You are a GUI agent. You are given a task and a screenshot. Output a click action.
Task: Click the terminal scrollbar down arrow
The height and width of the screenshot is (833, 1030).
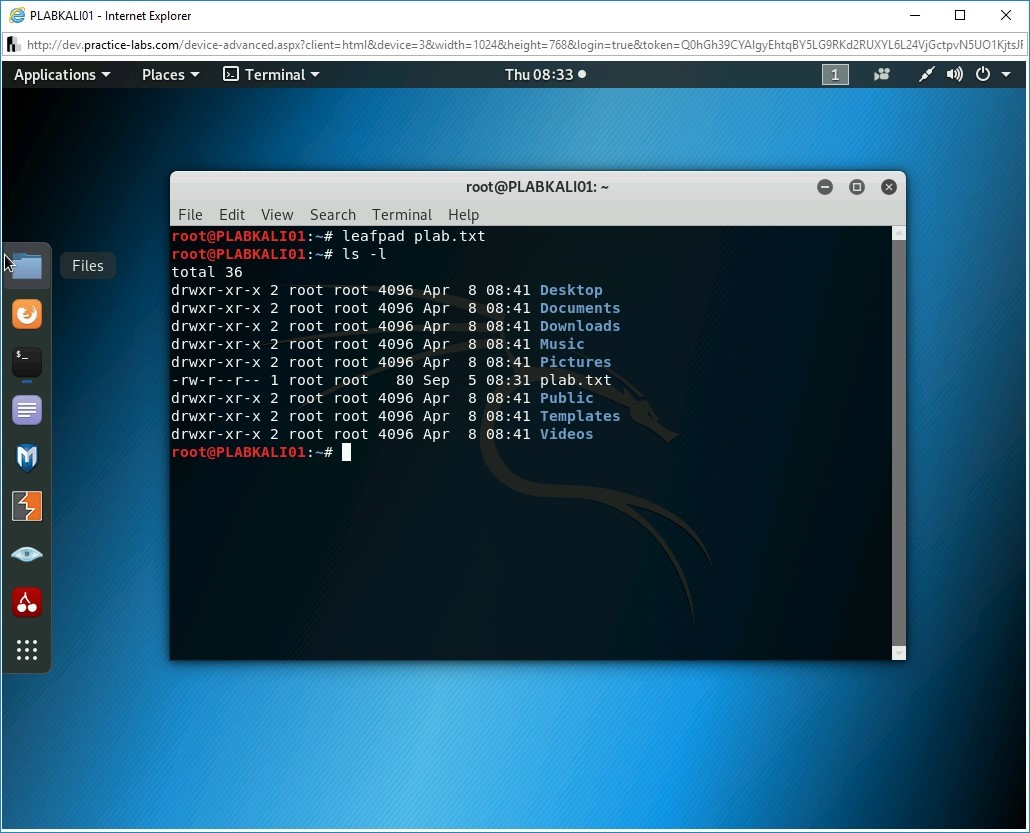(898, 652)
